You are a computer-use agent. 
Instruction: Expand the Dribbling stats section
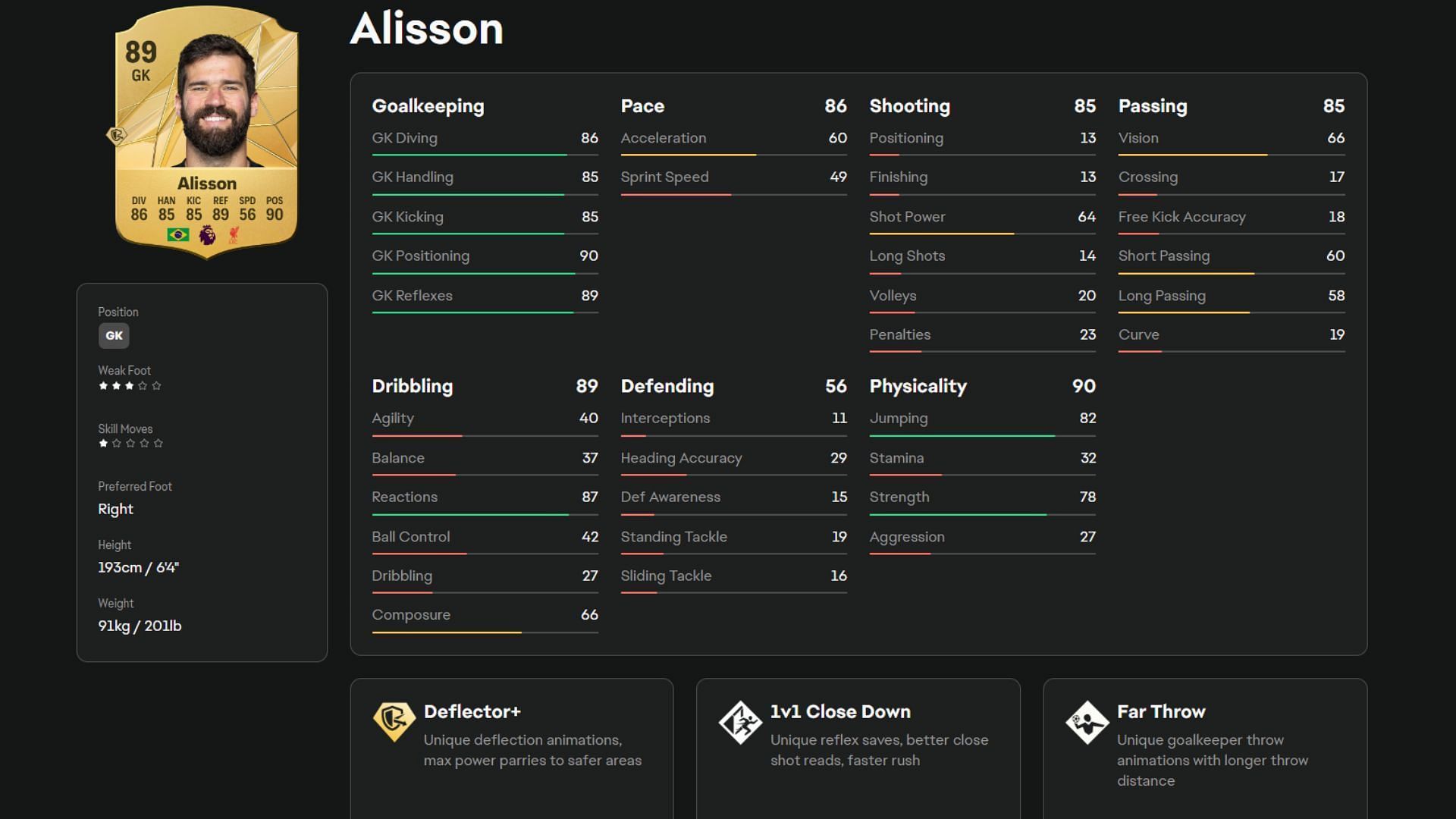(412, 386)
